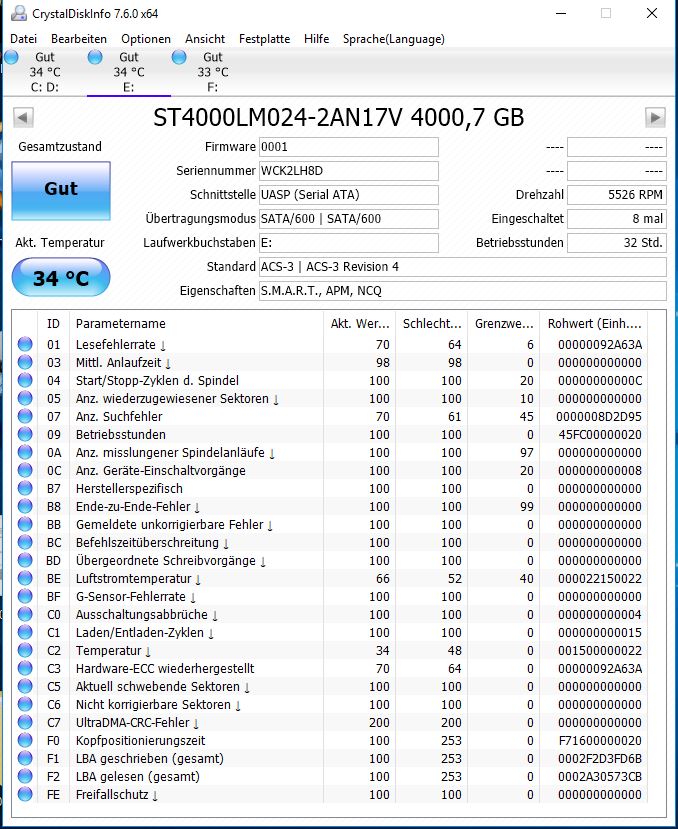Open the Bearbeiten menu
Screen dimensions: 678x829
pos(79,39)
